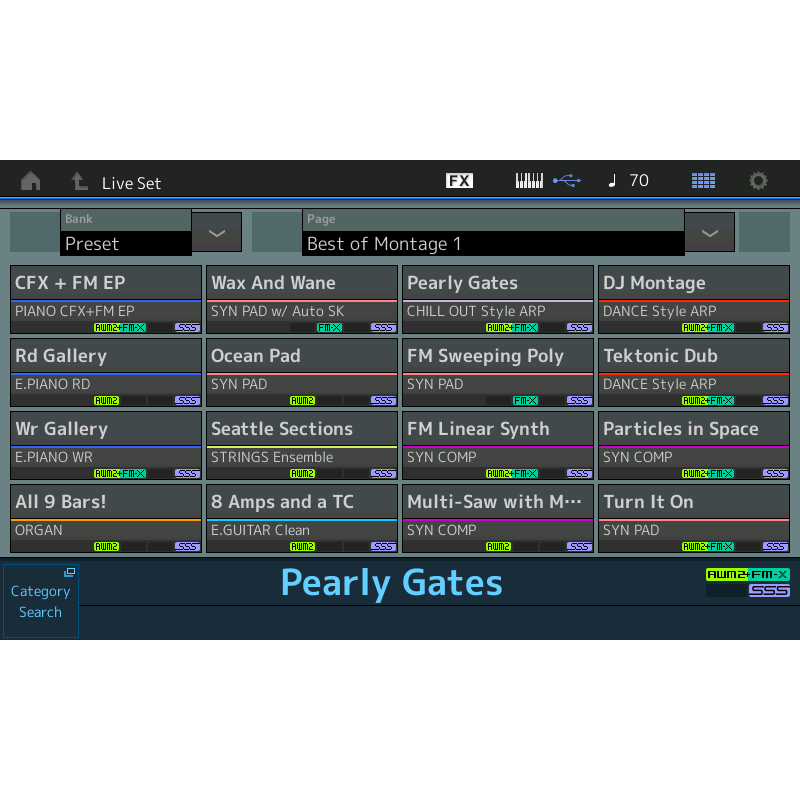Click the Live Set title text

pyautogui.click(x=131, y=183)
